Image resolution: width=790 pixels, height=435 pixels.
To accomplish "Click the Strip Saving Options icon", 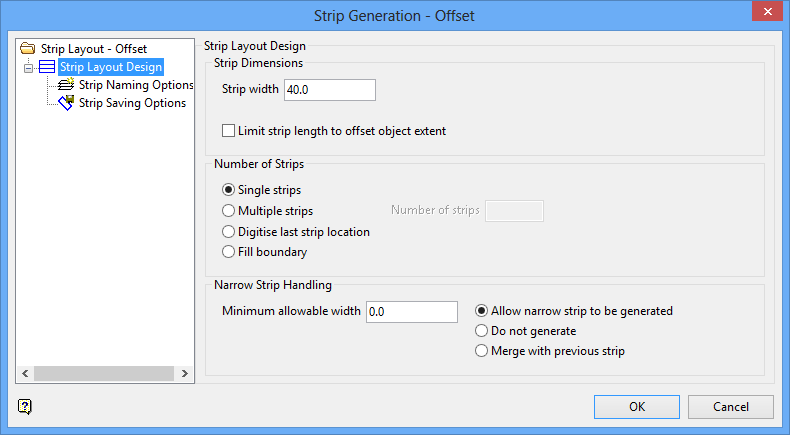I will pyautogui.click(x=67, y=103).
